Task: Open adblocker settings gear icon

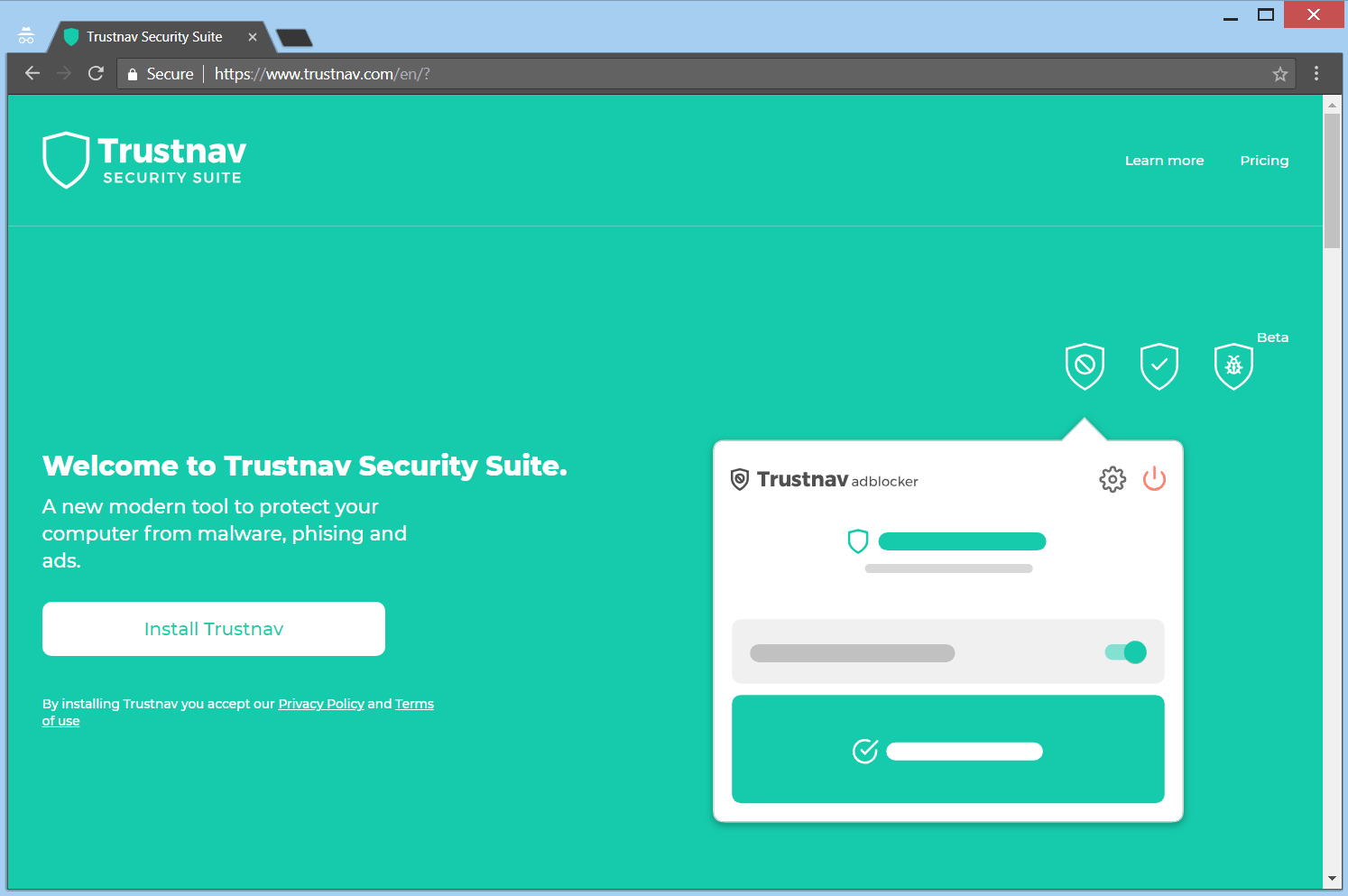Action: [x=1113, y=479]
